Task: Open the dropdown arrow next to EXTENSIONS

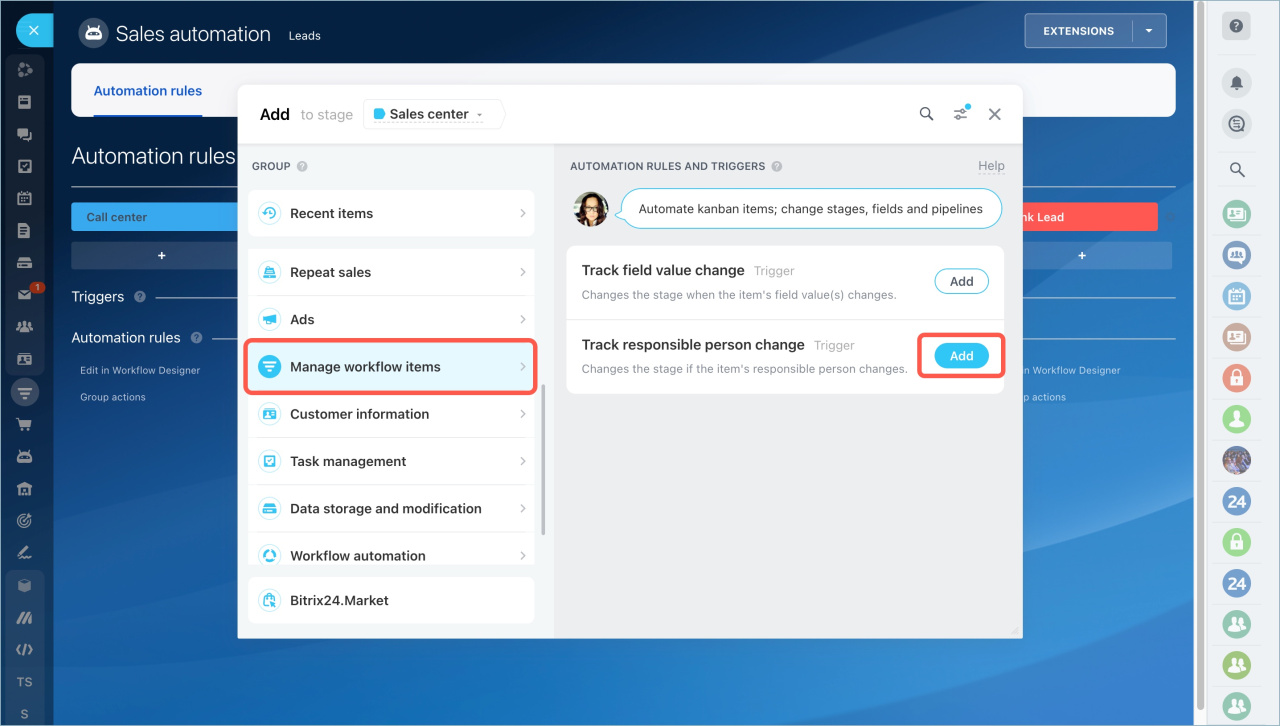Action: coord(1149,31)
